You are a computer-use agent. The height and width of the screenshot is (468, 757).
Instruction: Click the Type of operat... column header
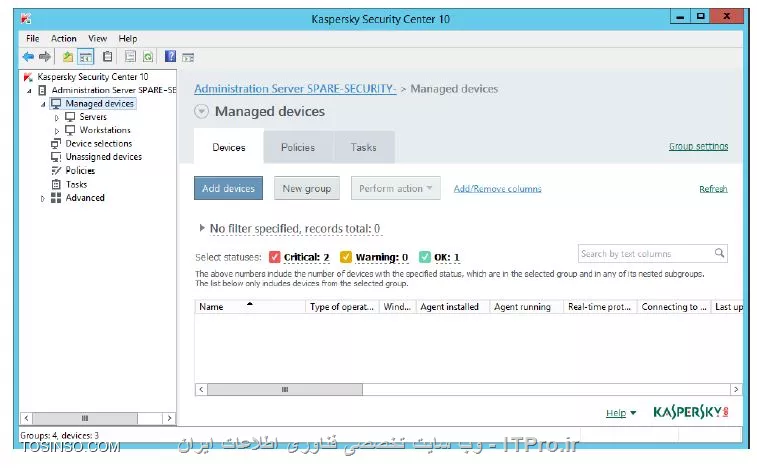click(x=342, y=307)
